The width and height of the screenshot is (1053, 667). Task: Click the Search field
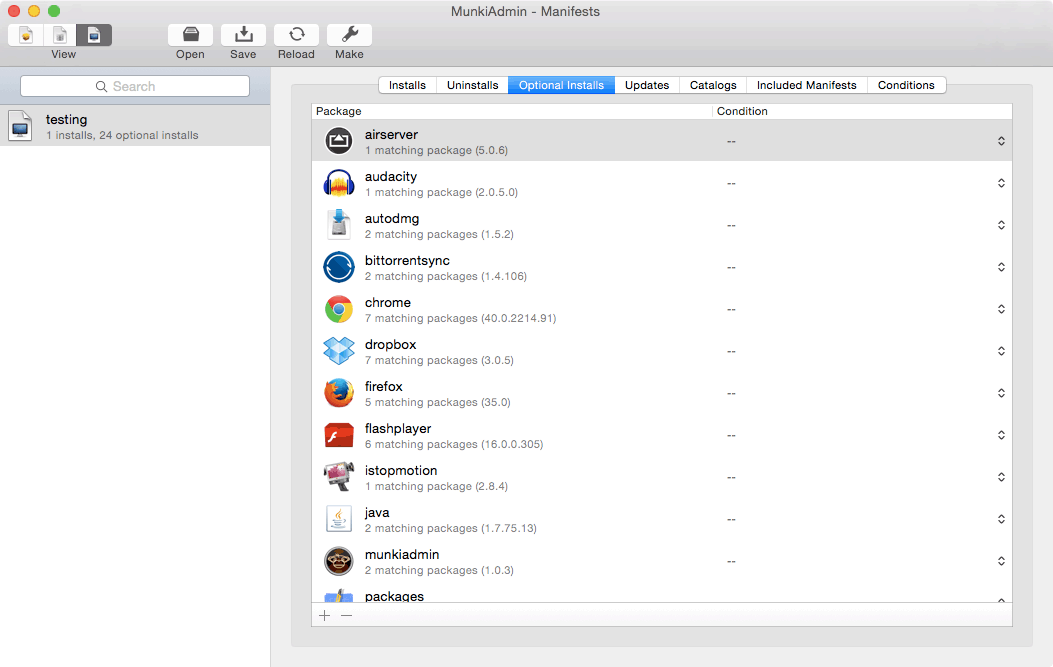click(135, 87)
